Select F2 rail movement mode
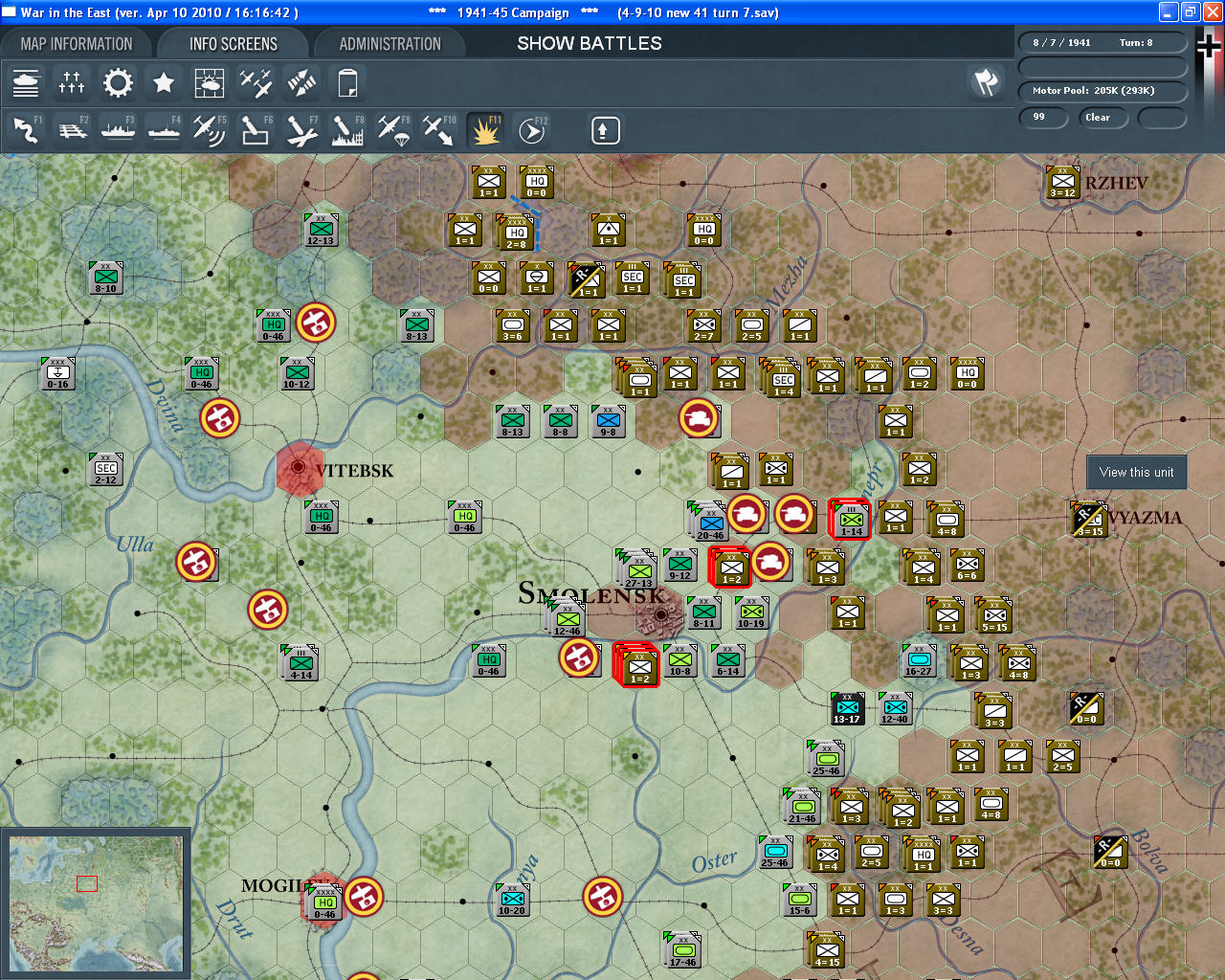Image resolution: width=1225 pixels, height=980 pixels. pos(72,130)
